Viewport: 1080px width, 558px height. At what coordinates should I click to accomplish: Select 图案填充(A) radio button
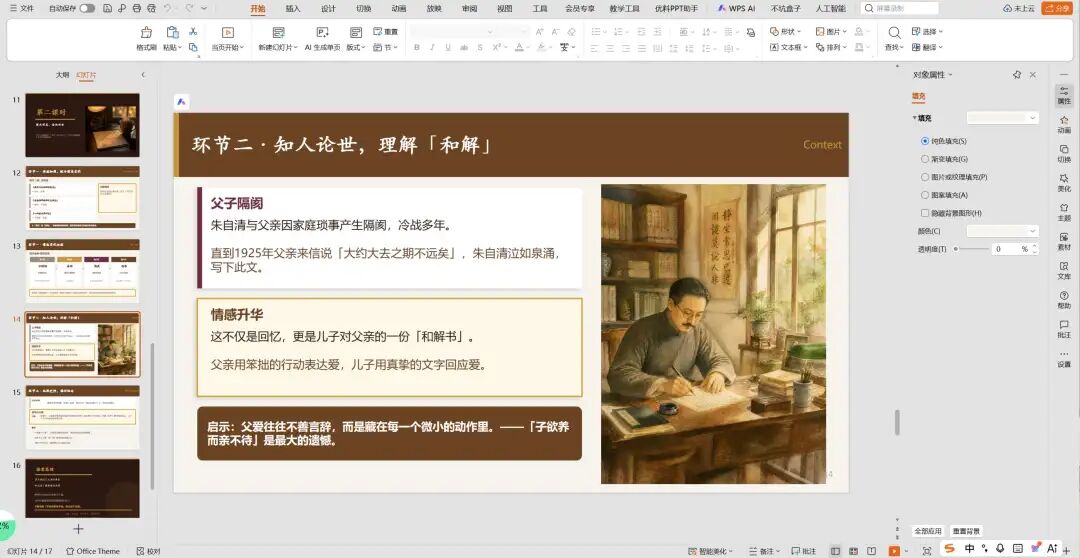coord(925,195)
